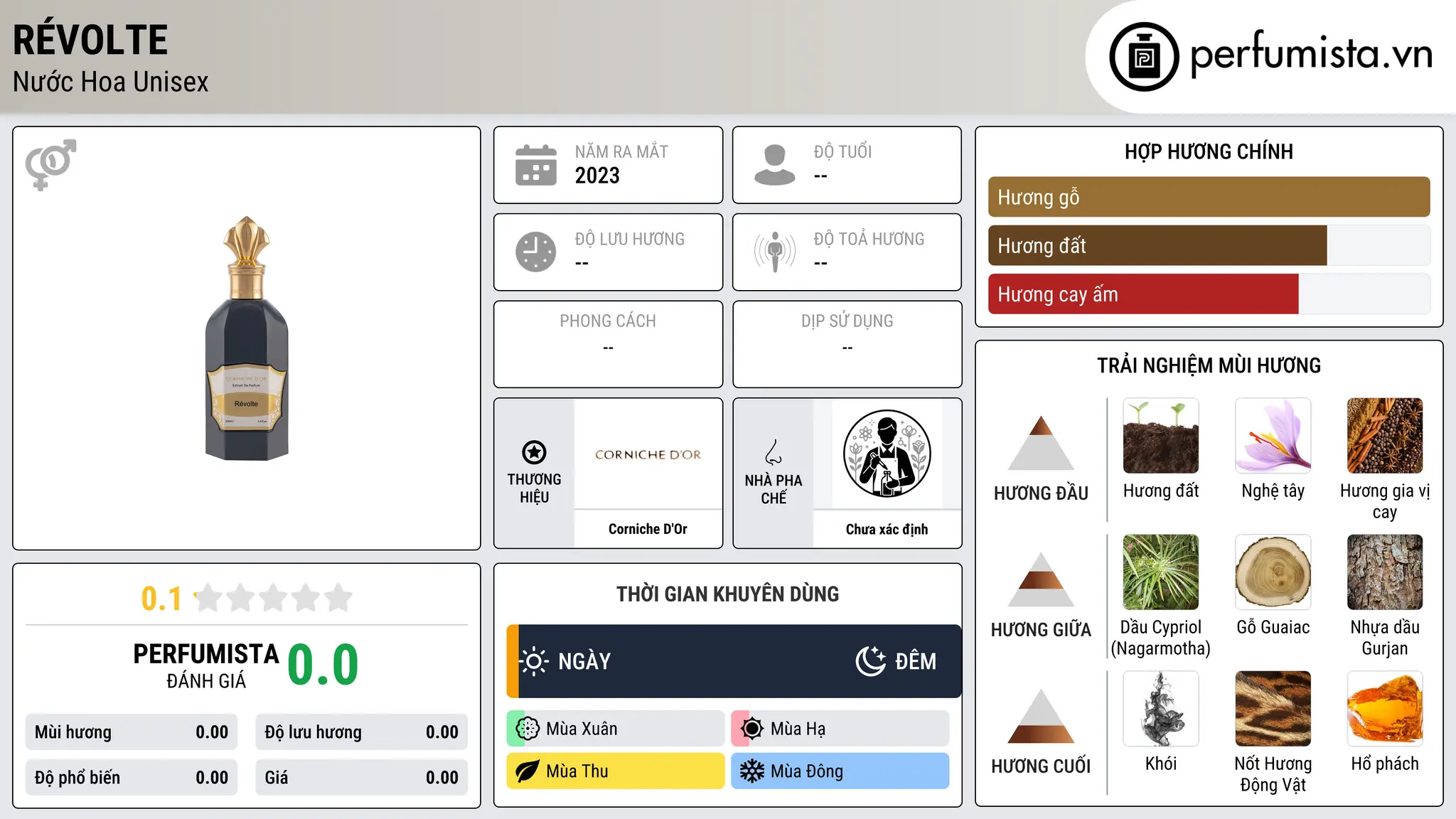This screenshot has height=819, width=1456.
Task: Click the Hương giữa pyramid icon
Action: [x=1041, y=579]
